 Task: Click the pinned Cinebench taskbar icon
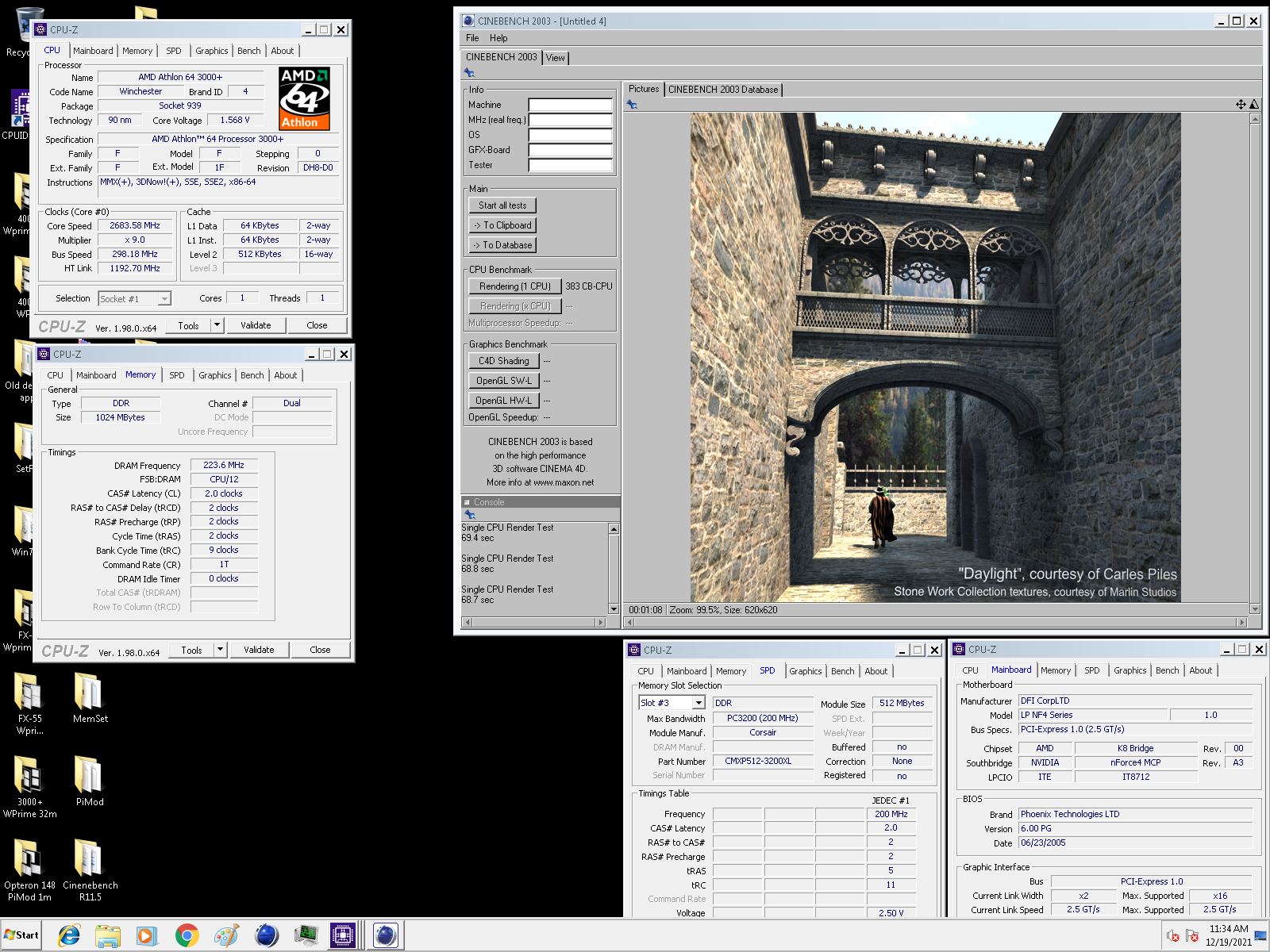pyautogui.click(x=267, y=935)
